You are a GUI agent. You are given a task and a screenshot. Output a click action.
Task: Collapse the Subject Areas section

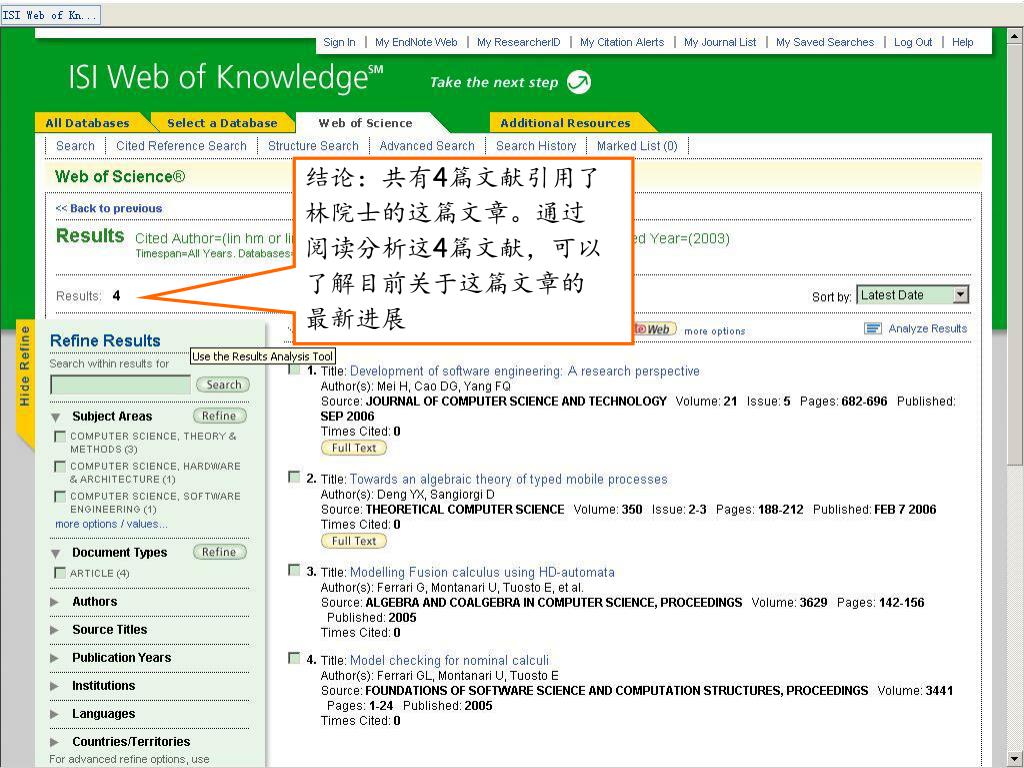pos(56,417)
